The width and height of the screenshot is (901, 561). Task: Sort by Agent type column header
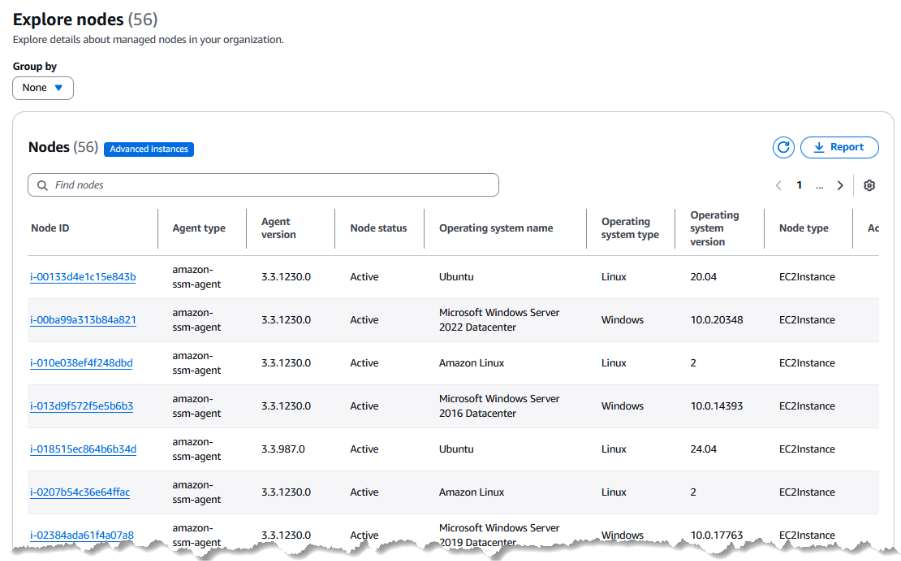(199, 228)
